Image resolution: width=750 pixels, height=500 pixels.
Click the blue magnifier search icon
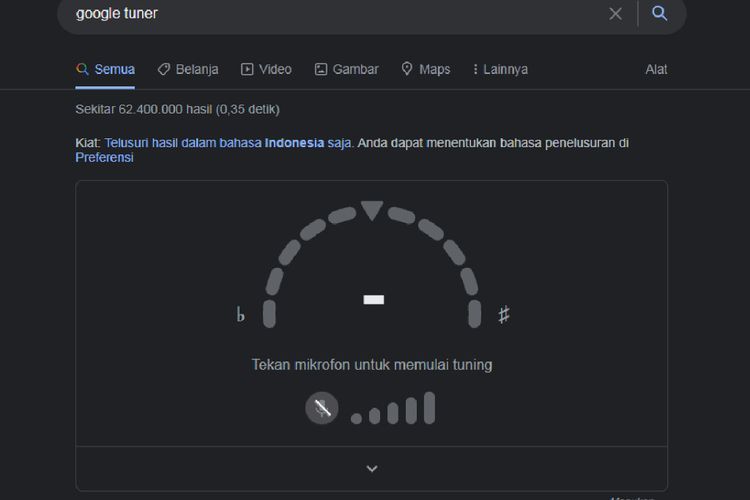[660, 13]
